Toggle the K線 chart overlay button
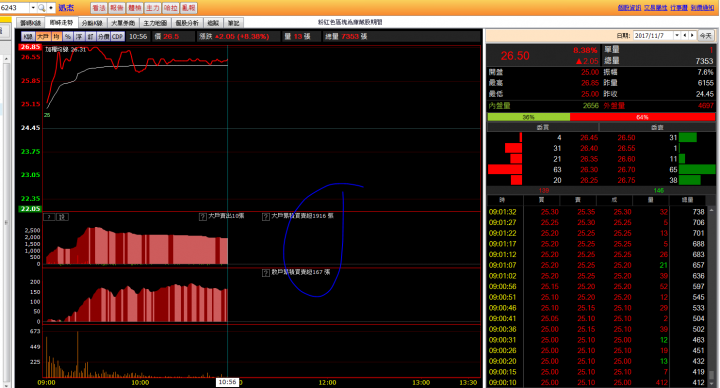The image size is (720, 388). coord(28,36)
